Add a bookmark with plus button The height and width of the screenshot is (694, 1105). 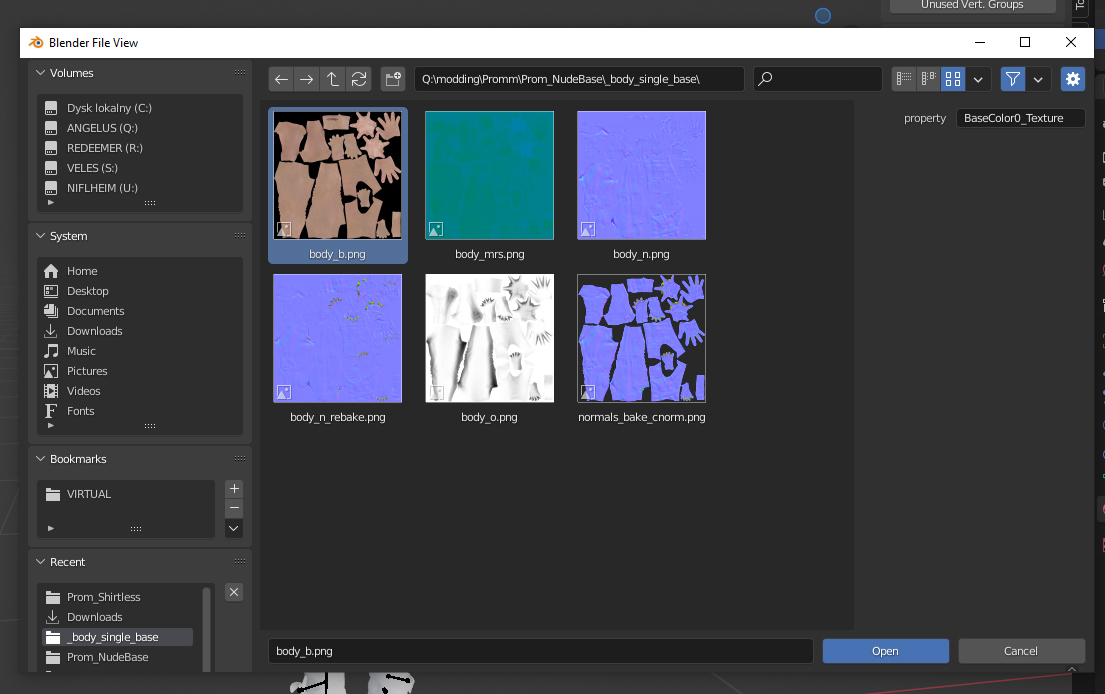click(x=234, y=489)
